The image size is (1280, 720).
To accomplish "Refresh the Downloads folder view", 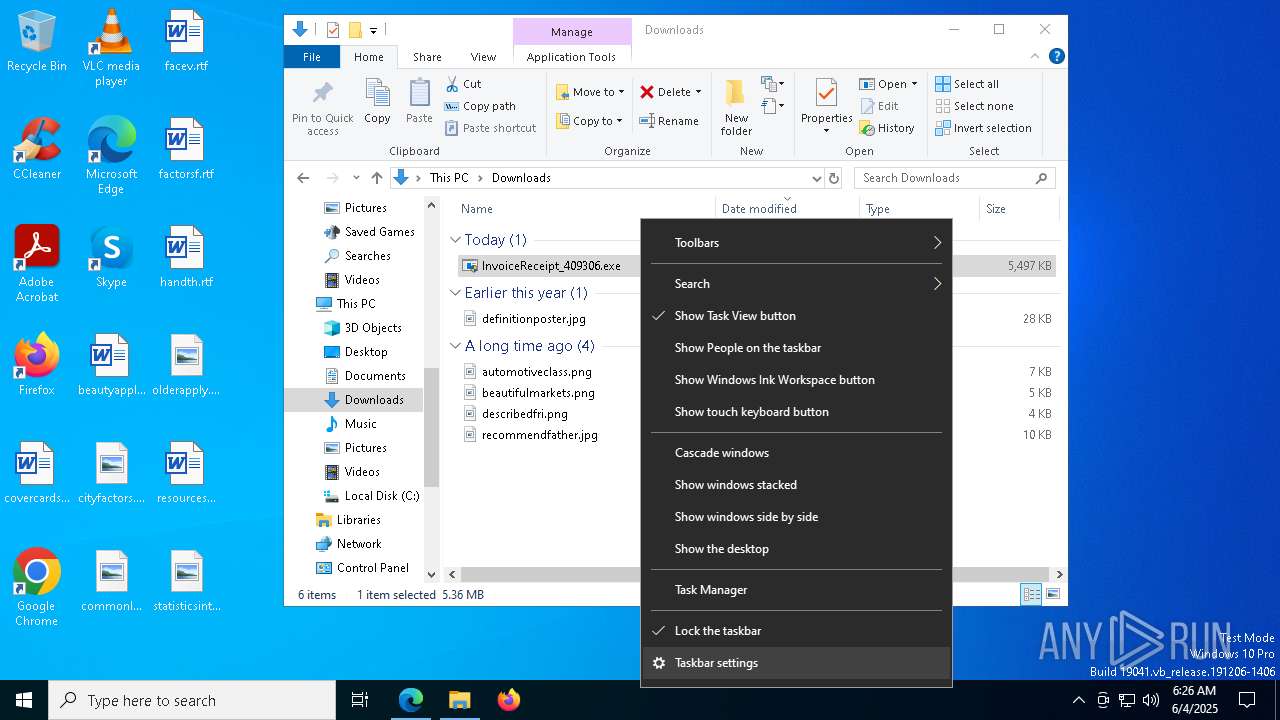I will (x=834, y=178).
